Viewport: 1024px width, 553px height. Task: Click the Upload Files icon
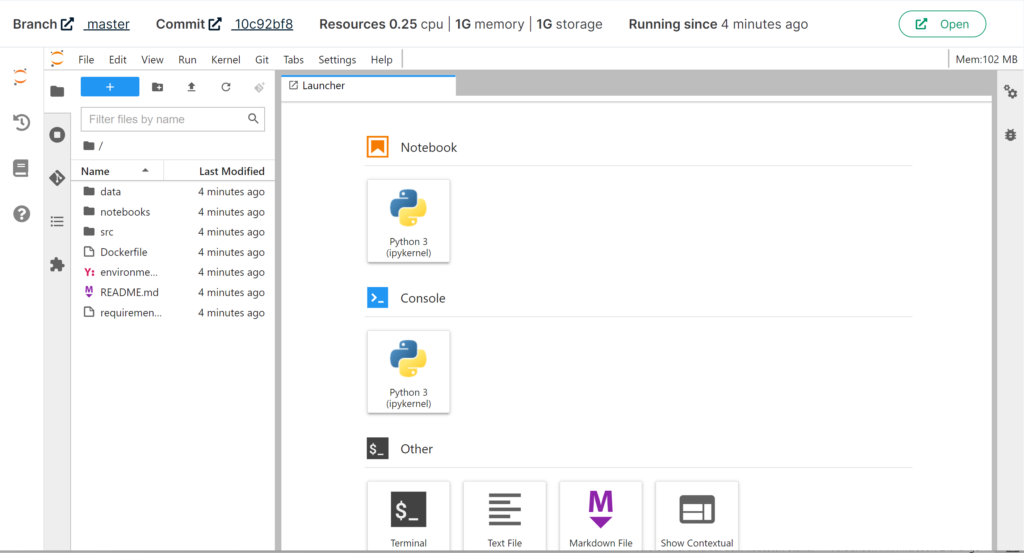pyautogui.click(x=191, y=87)
